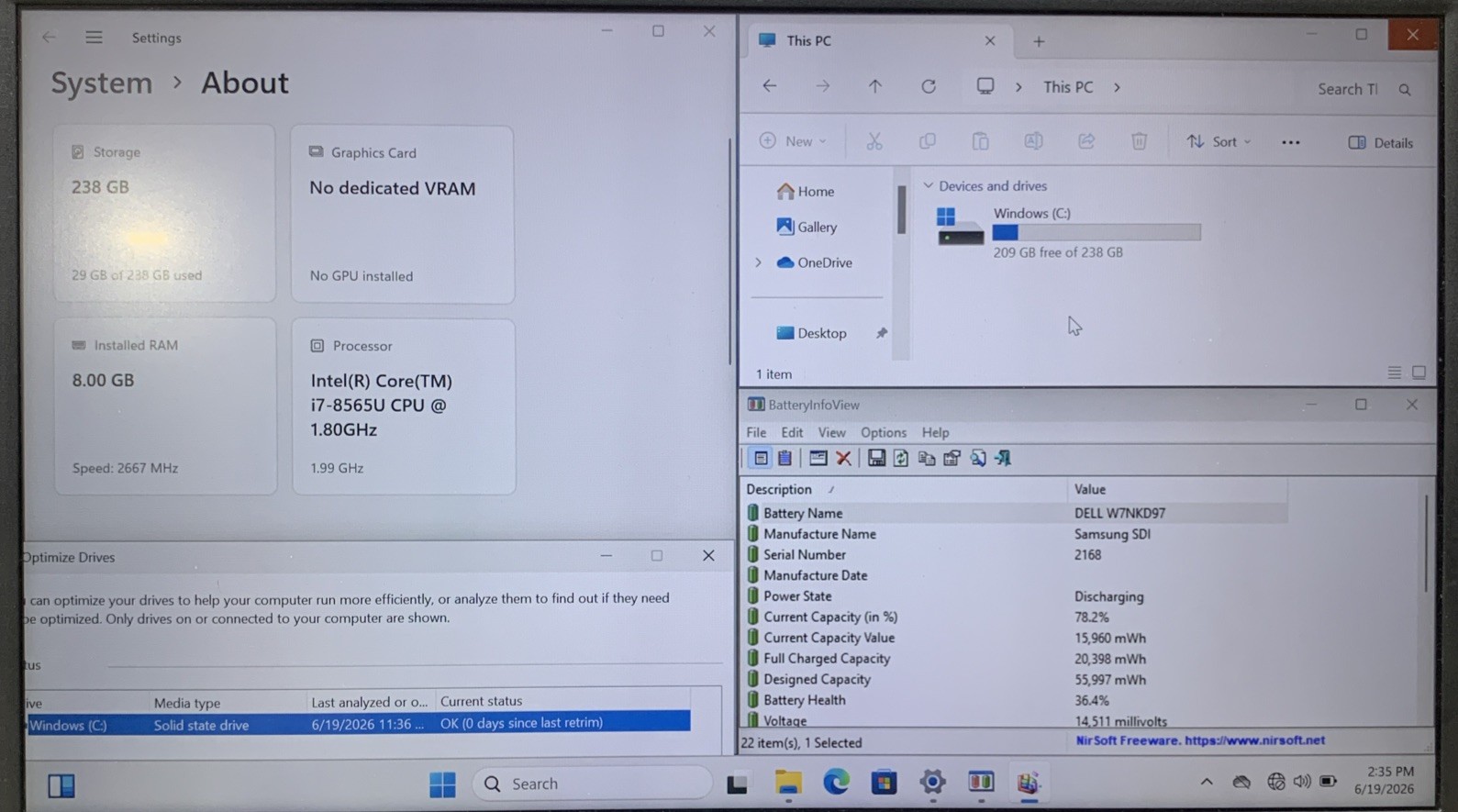Click the Paste icon in Explorer toolbar
1458x812 pixels.
point(980,141)
